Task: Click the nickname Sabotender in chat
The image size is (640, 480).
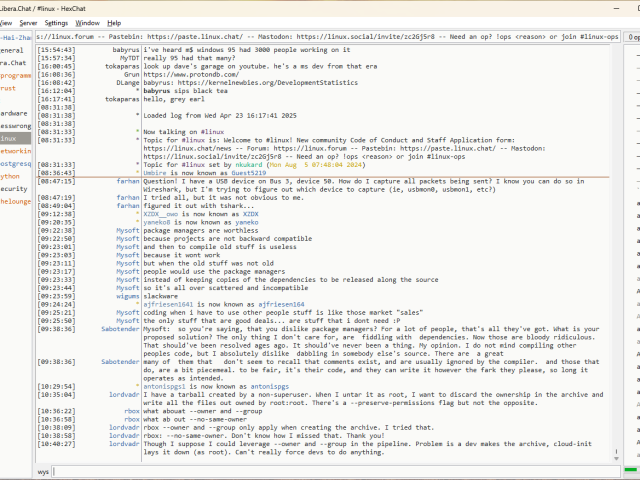Action: pos(120,328)
